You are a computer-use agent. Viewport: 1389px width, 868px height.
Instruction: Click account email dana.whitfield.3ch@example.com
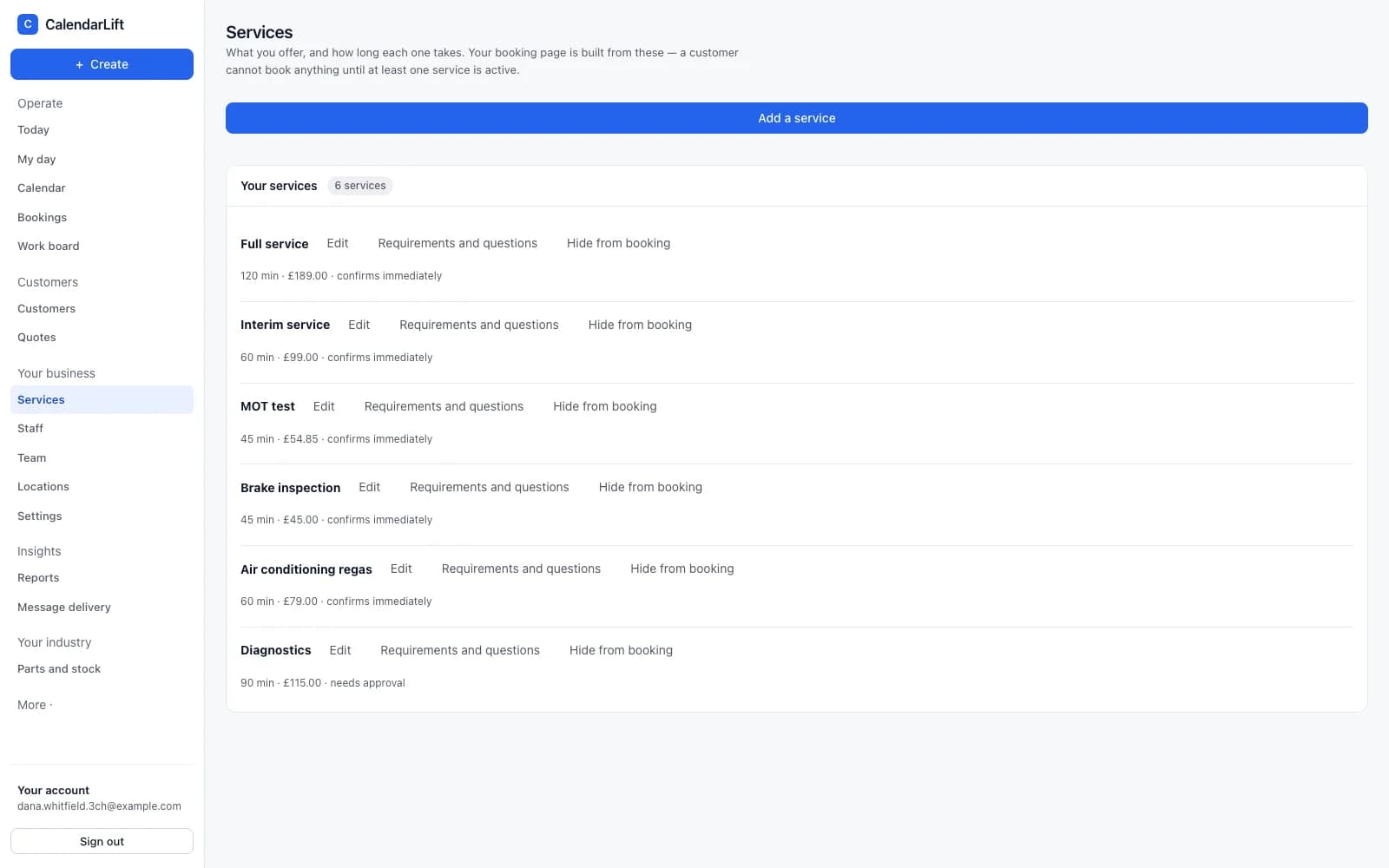pyautogui.click(x=99, y=806)
